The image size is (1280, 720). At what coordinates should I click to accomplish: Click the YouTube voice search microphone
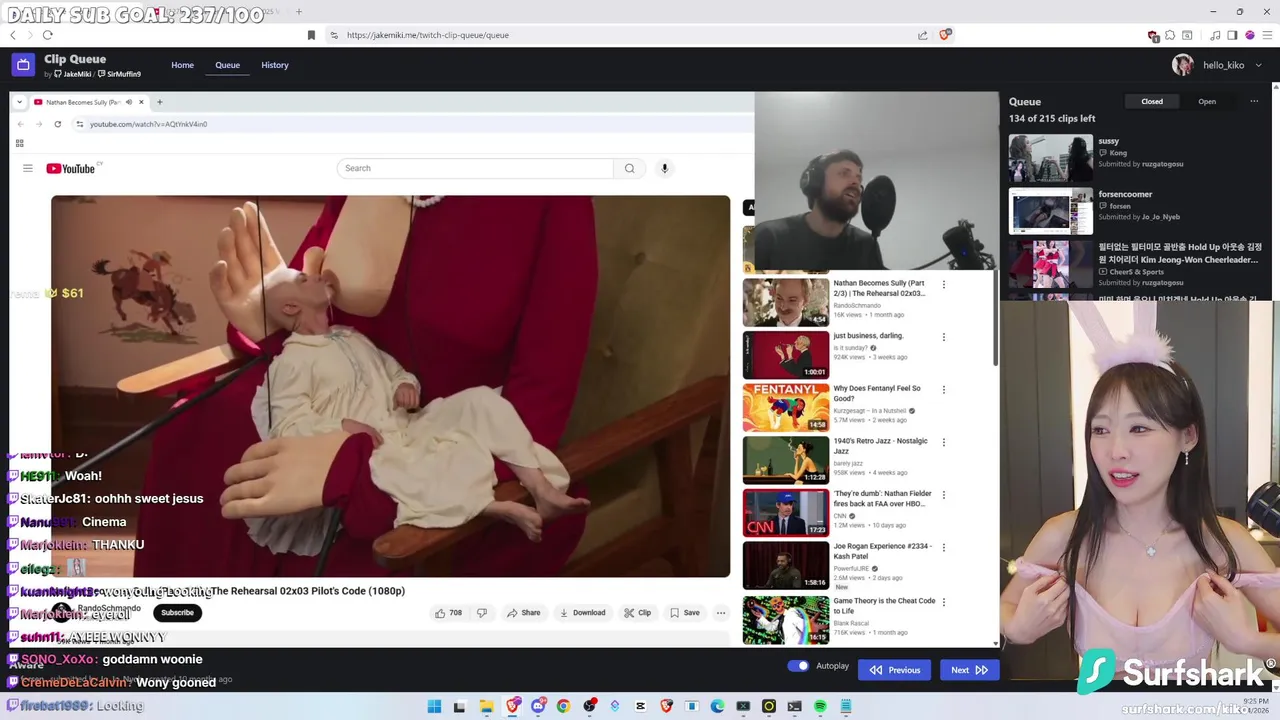(x=664, y=168)
